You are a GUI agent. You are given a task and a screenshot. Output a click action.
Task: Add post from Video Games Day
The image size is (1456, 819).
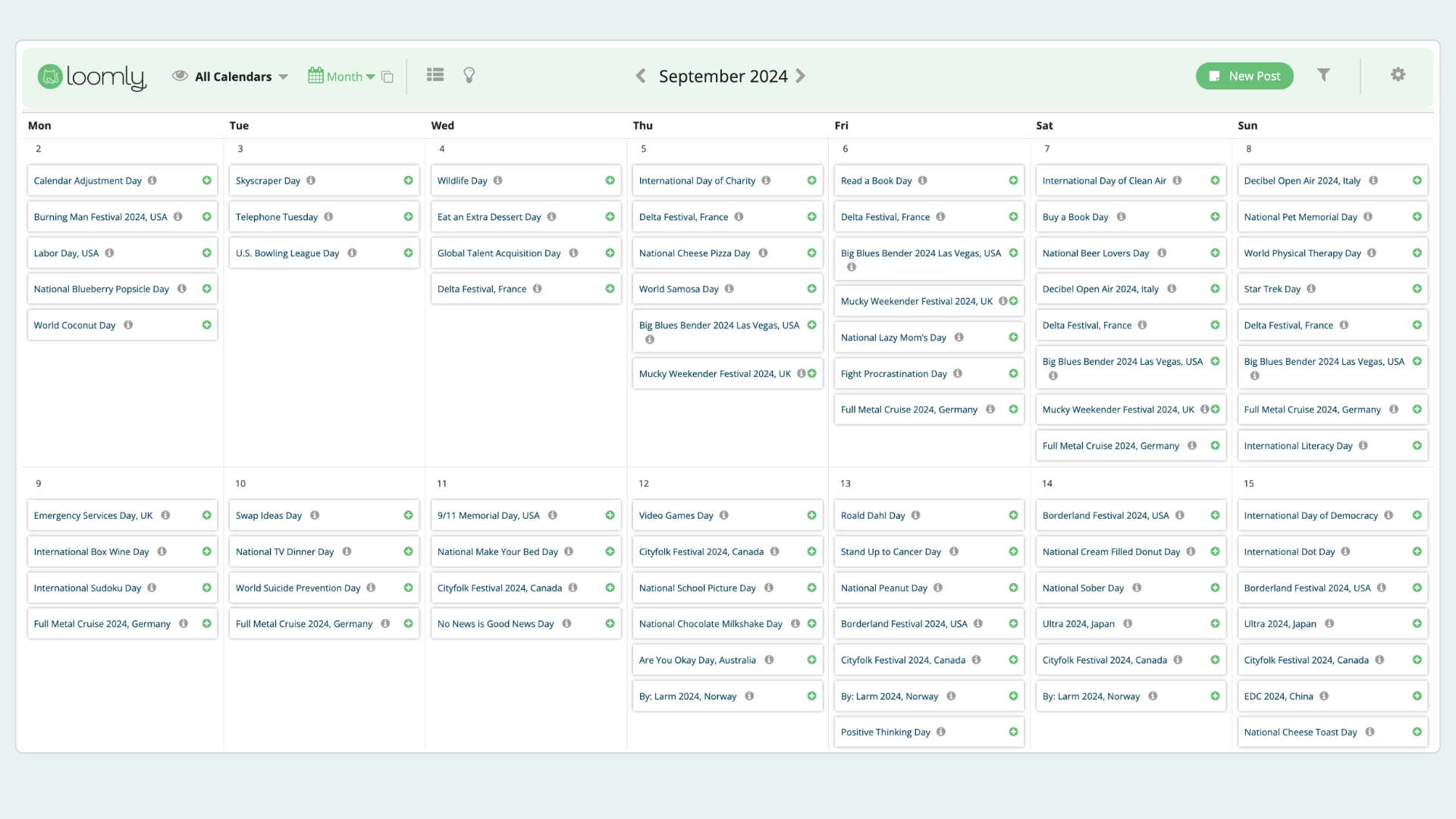[811, 516]
